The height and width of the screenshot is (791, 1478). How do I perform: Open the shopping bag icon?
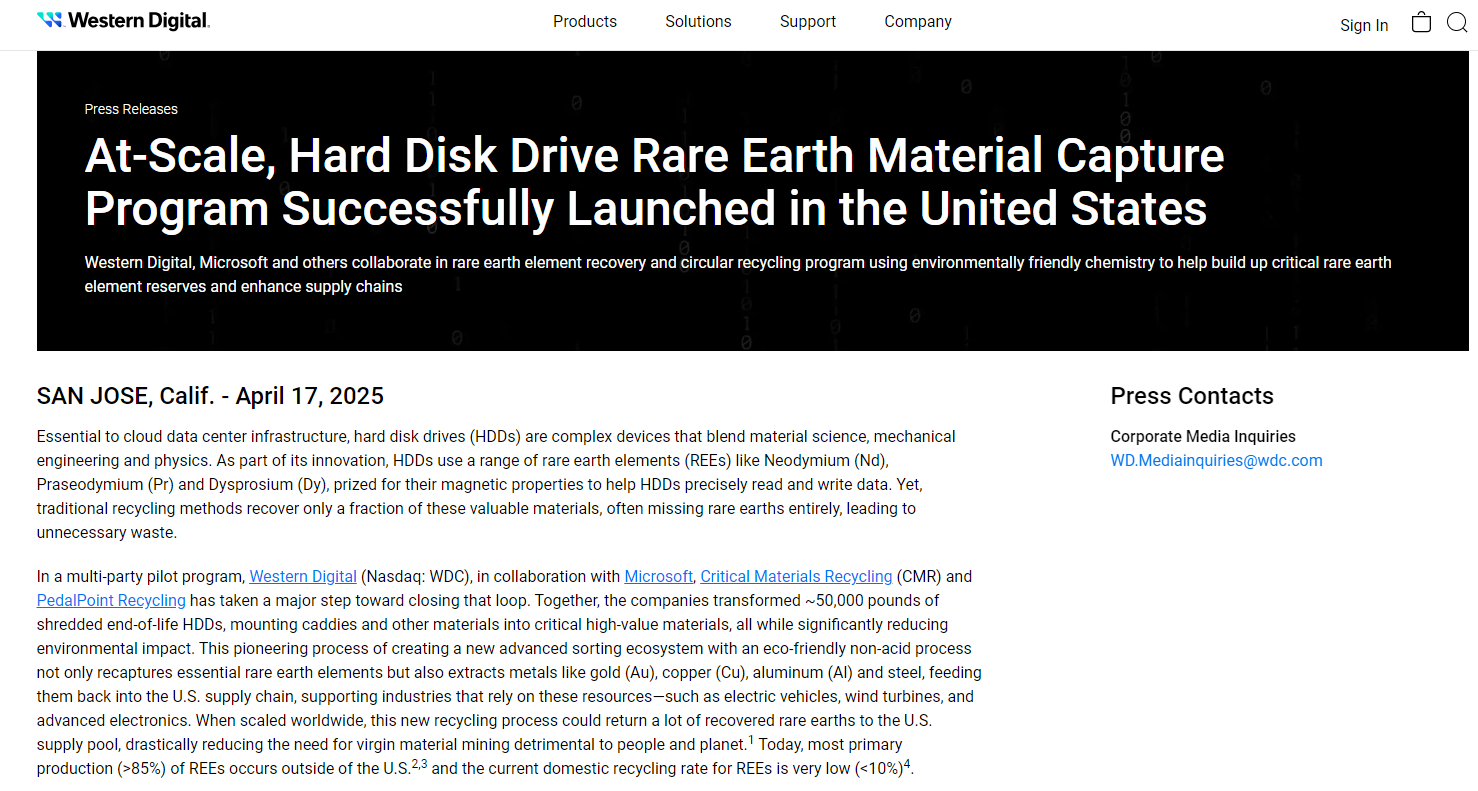[x=1421, y=22]
